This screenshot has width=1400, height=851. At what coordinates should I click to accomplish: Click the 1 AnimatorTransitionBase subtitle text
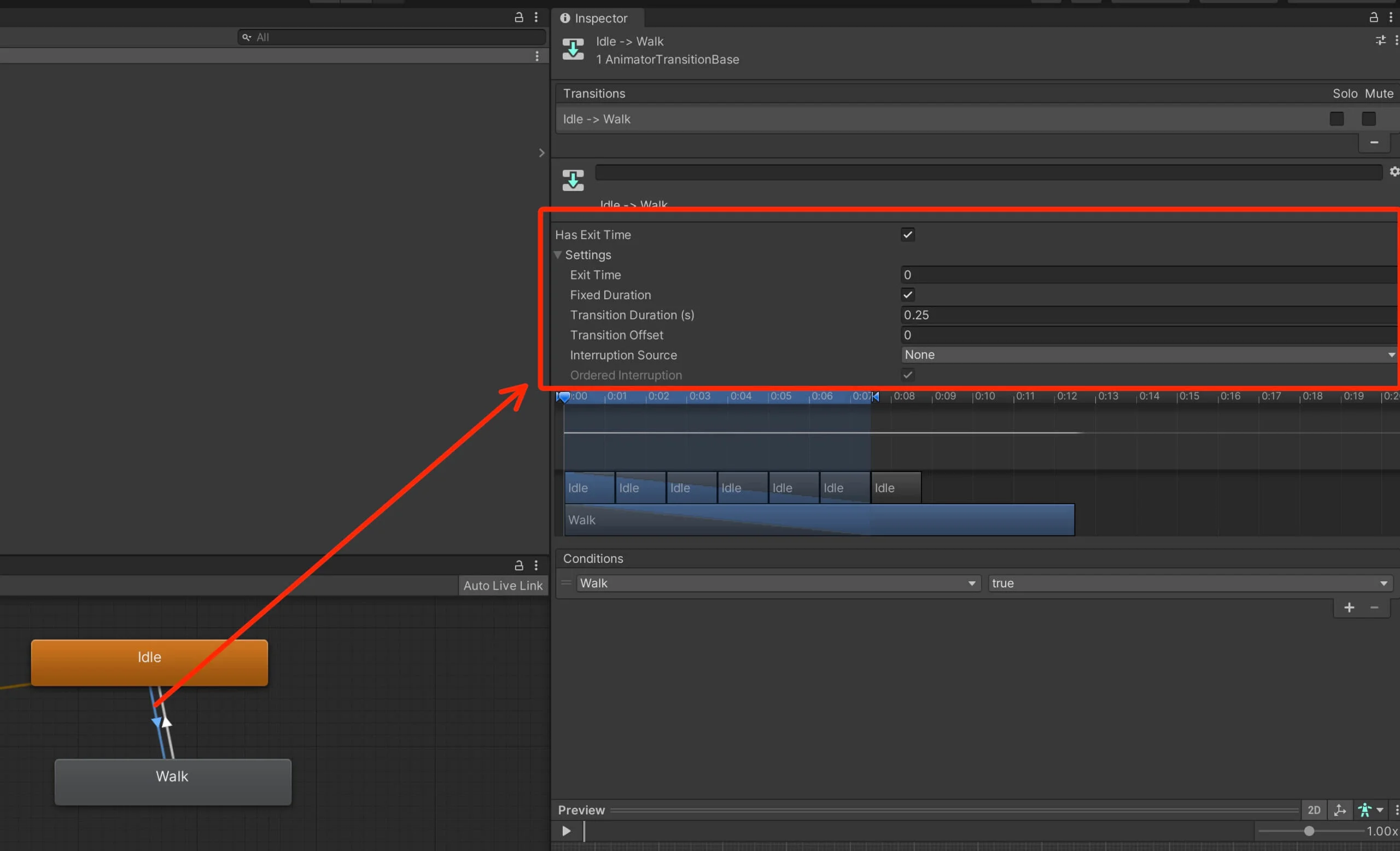(x=667, y=59)
